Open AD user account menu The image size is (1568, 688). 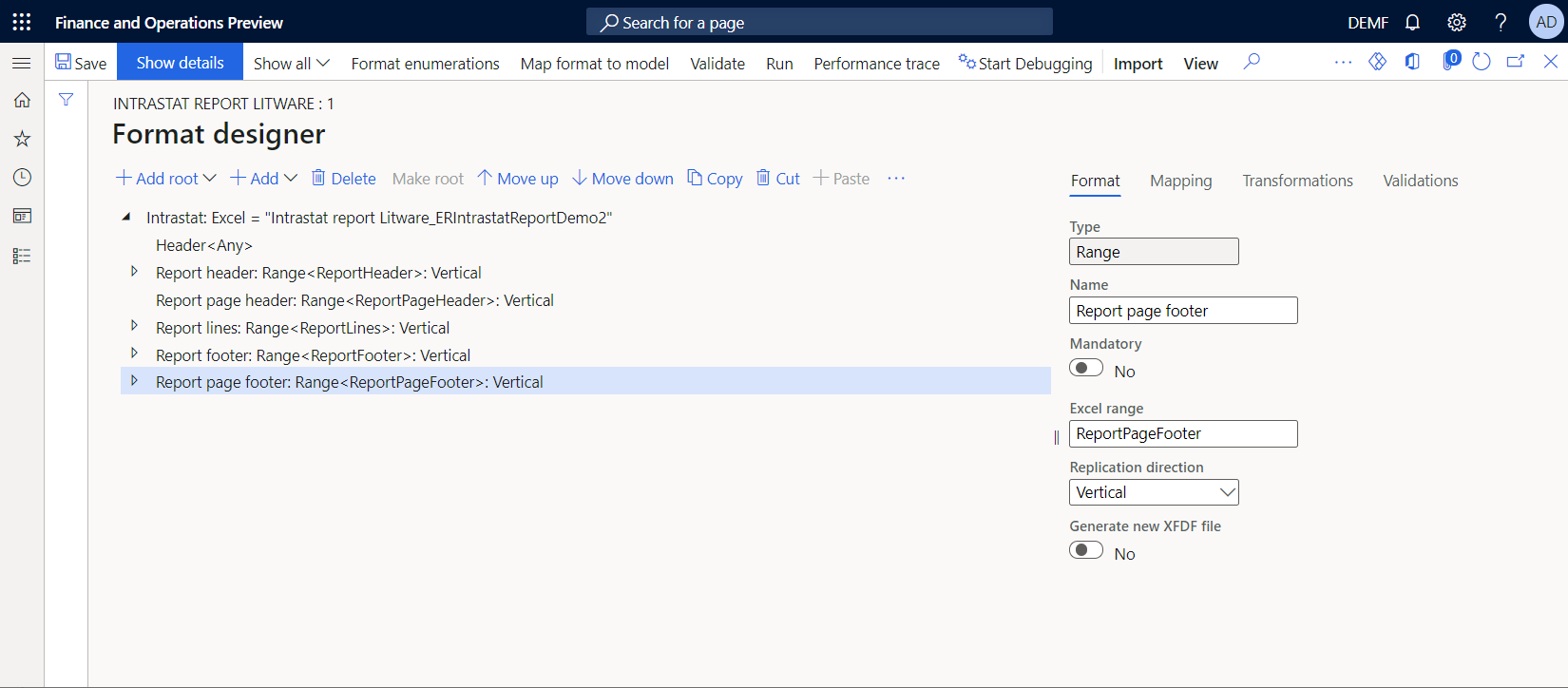point(1546,22)
